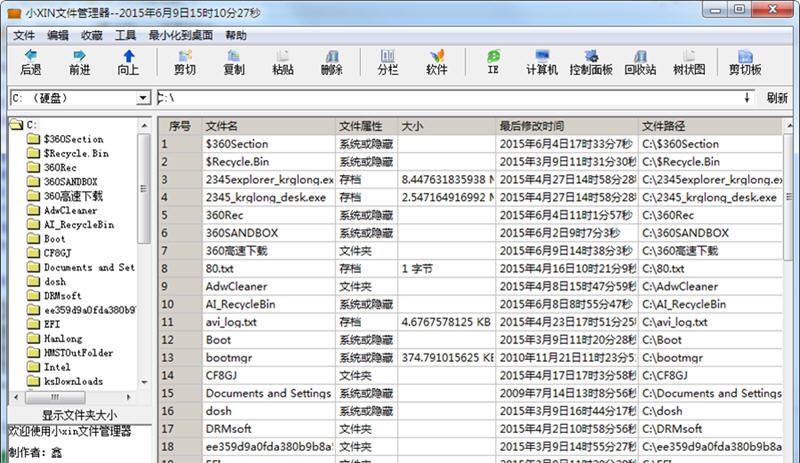The width and height of the screenshot is (800, 463).
Task: Click the 删除 delete toolbar icon
Action: pos(332,55)
